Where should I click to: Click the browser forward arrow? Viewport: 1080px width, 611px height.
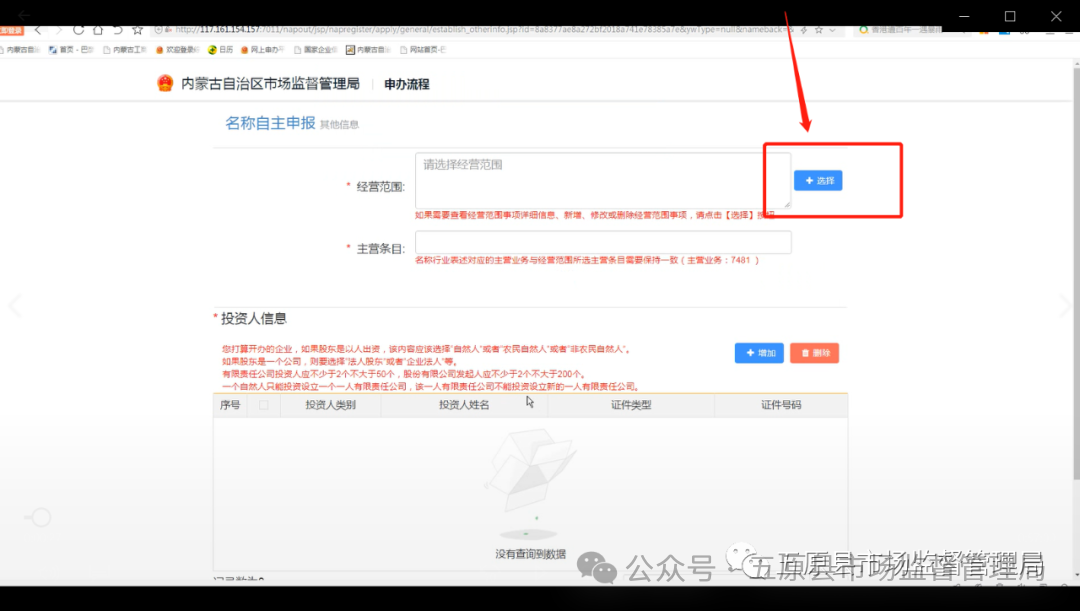57,30
